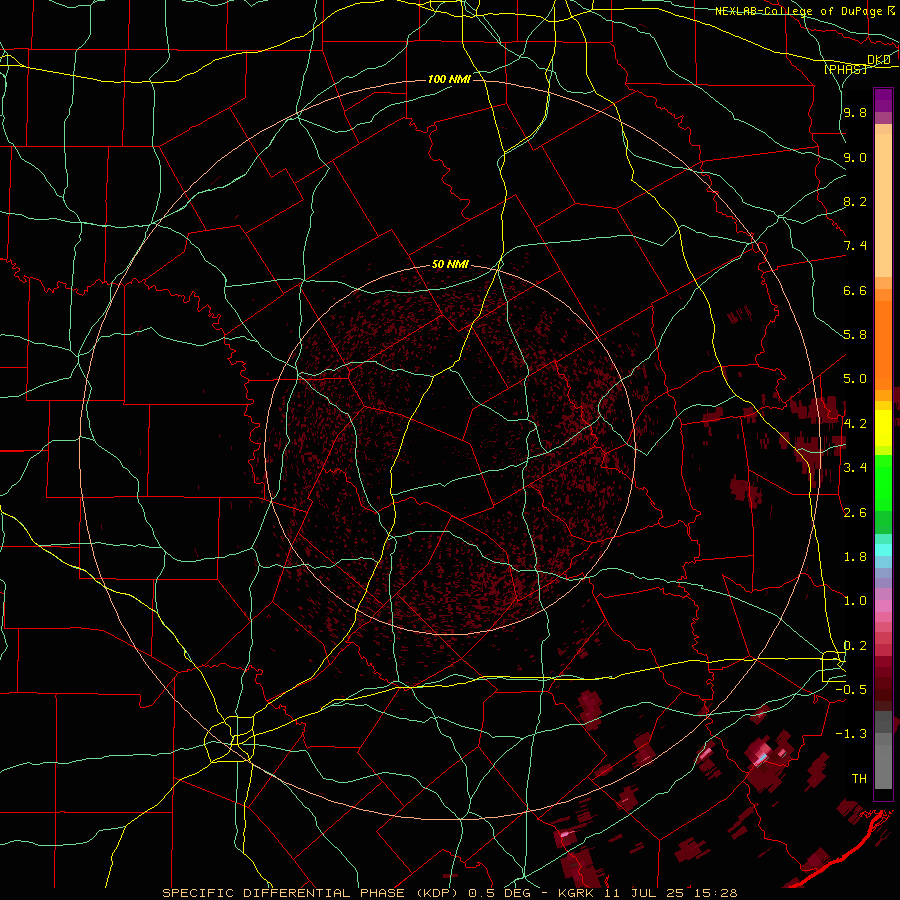
Task: Click the [PHAS] unit label above the color scale
Action: pos(845,69)
